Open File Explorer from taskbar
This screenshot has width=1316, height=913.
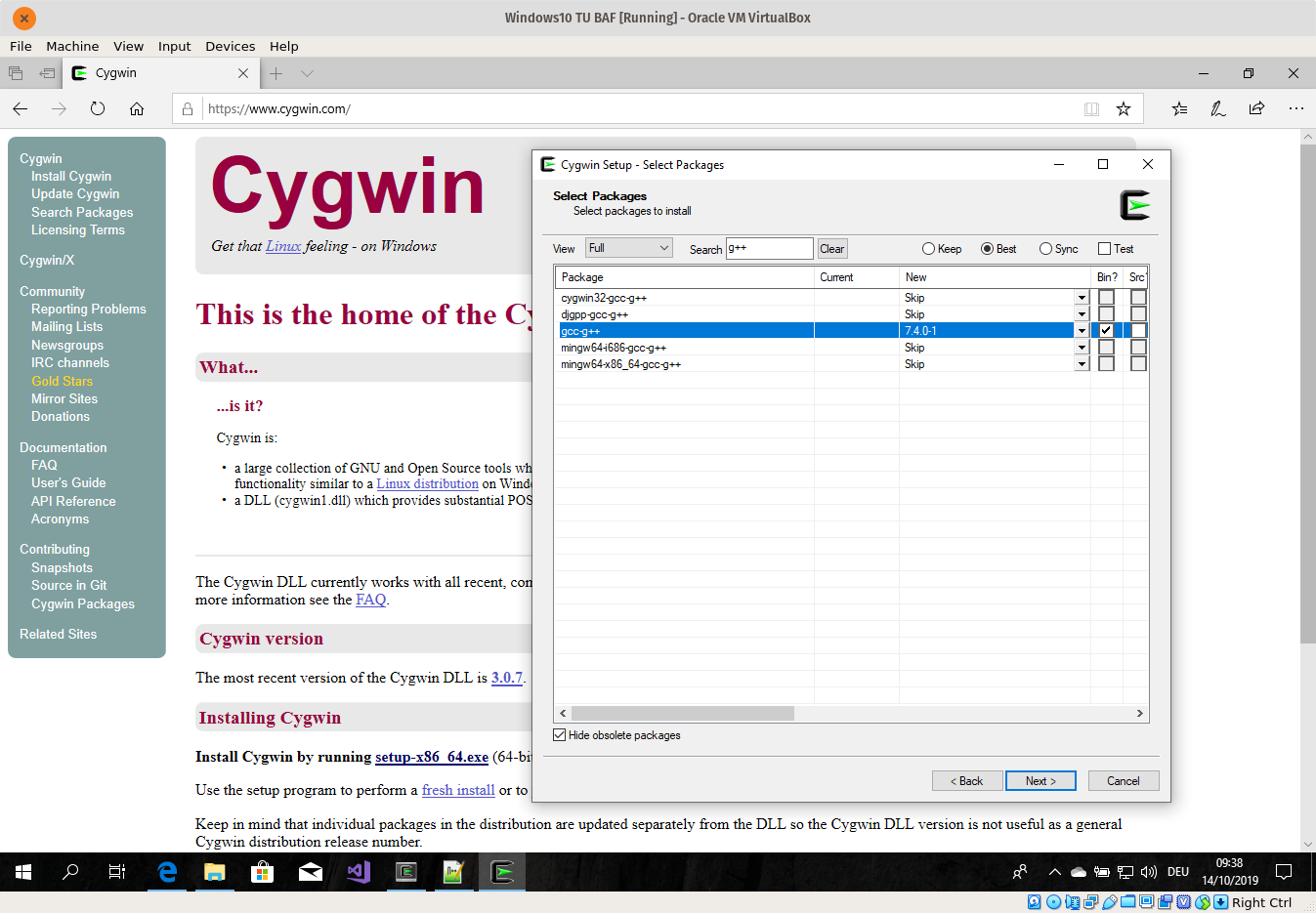(x=215, y=872)
